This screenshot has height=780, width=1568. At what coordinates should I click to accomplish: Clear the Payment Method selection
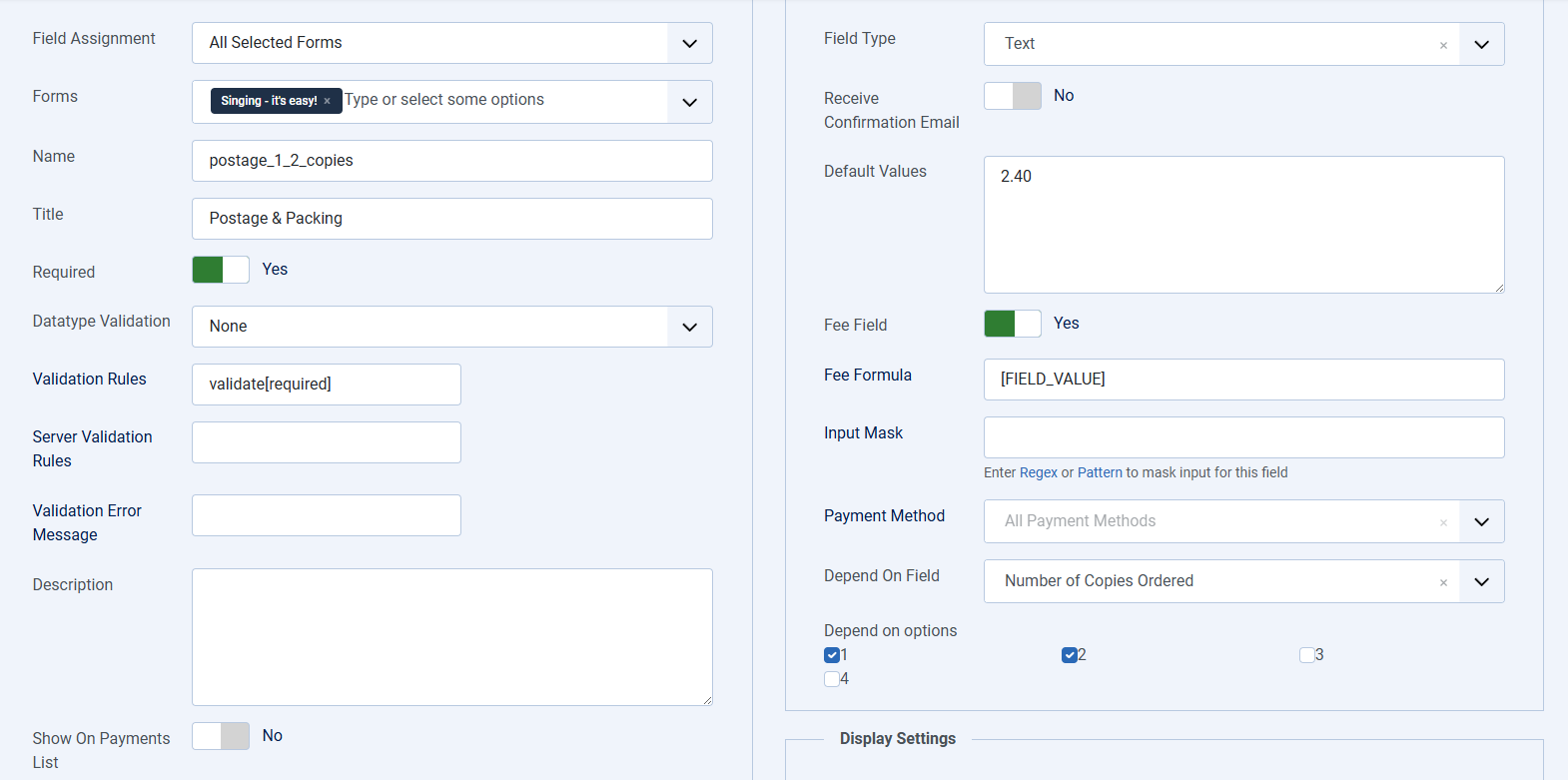tap(1443, 522)
